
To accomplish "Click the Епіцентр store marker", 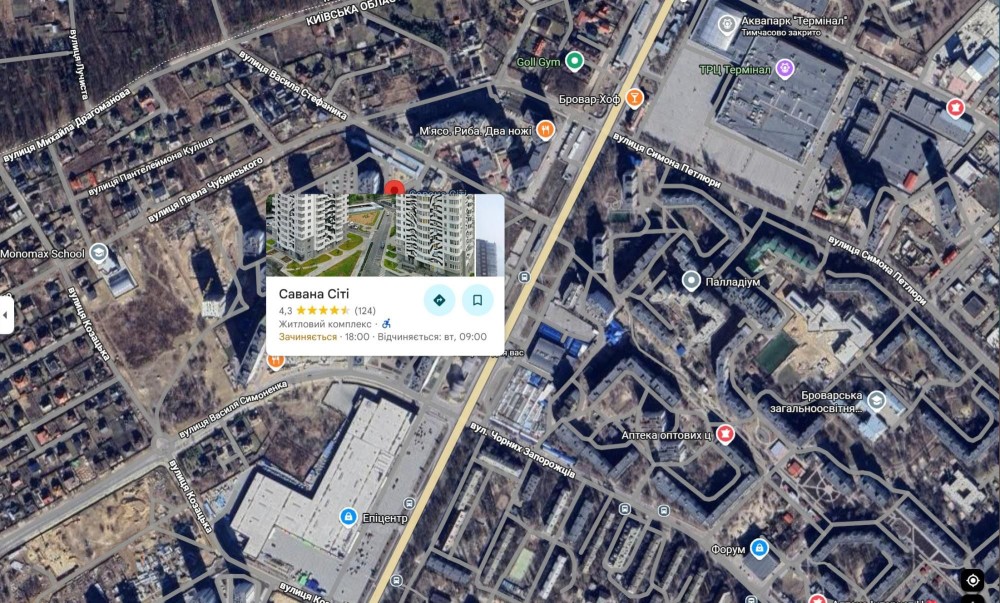I will [348, 517].
